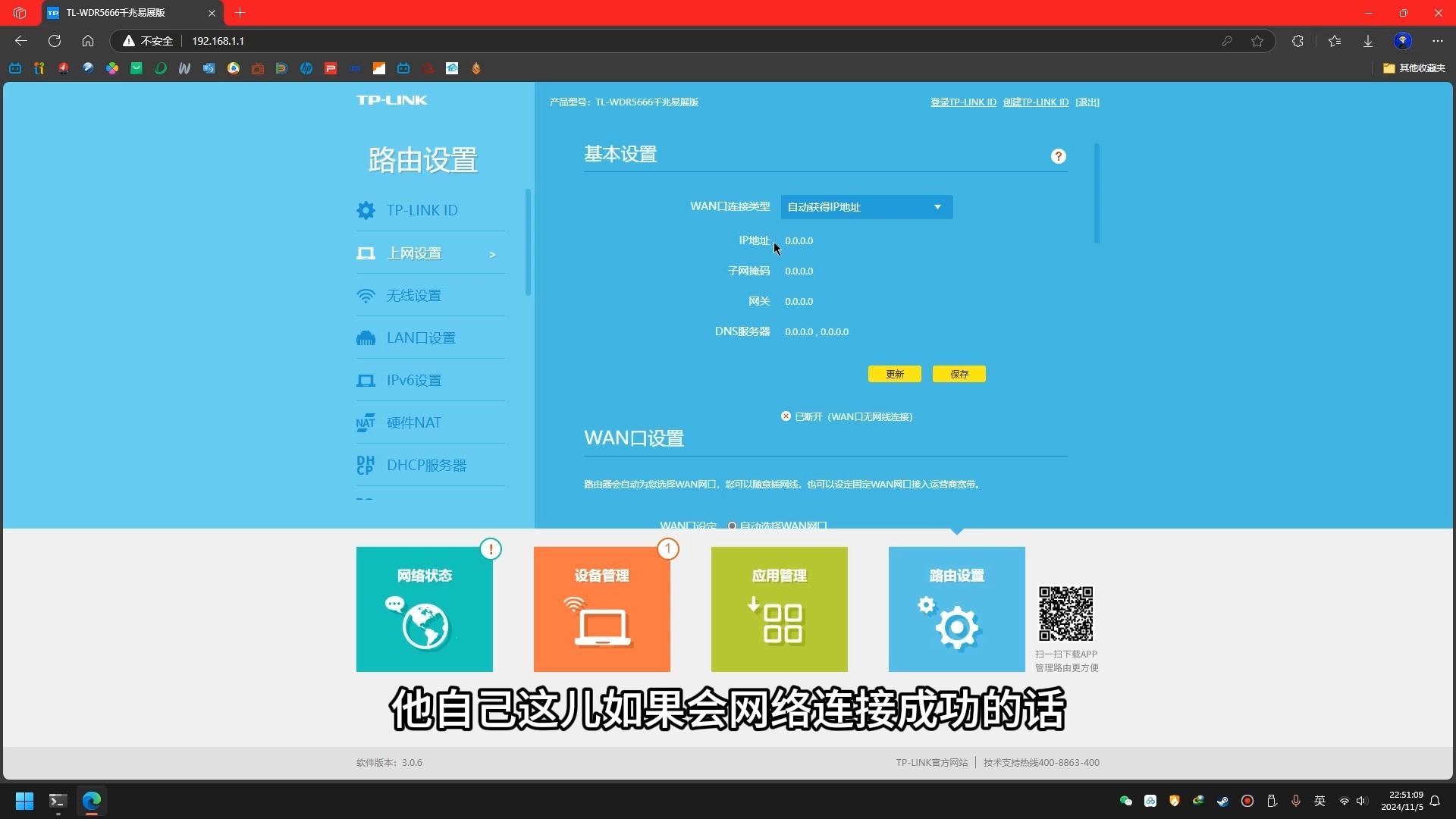Open the browser downloads icon
The width and height of the screenshot is (1456, 819).
coord(1368,41)
